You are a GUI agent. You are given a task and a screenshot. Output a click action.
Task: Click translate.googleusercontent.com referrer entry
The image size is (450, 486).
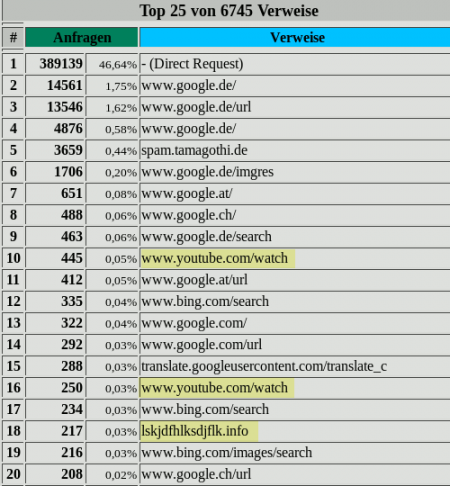tap(264, 366)
